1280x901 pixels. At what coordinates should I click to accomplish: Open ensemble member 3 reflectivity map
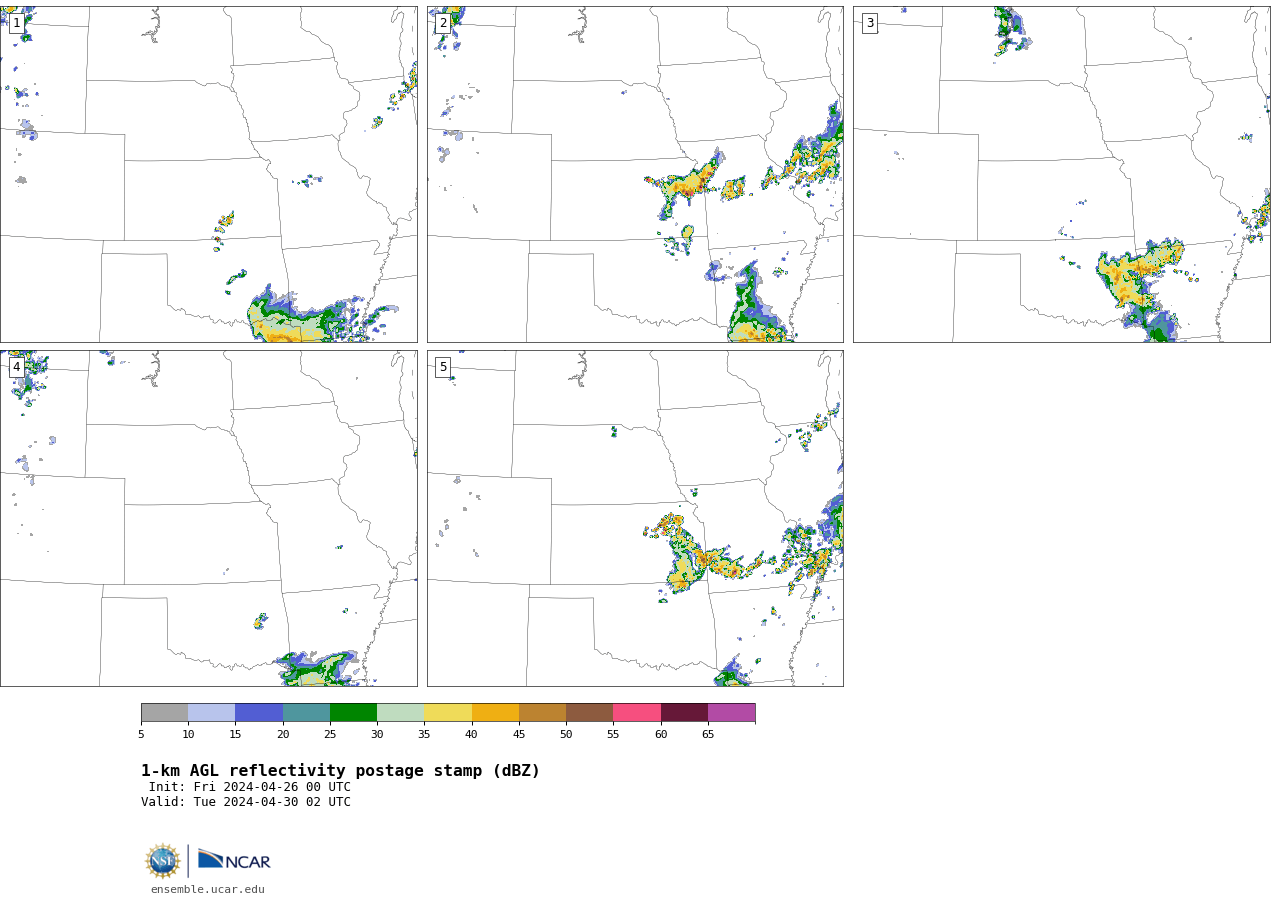tap(1062, 175)
